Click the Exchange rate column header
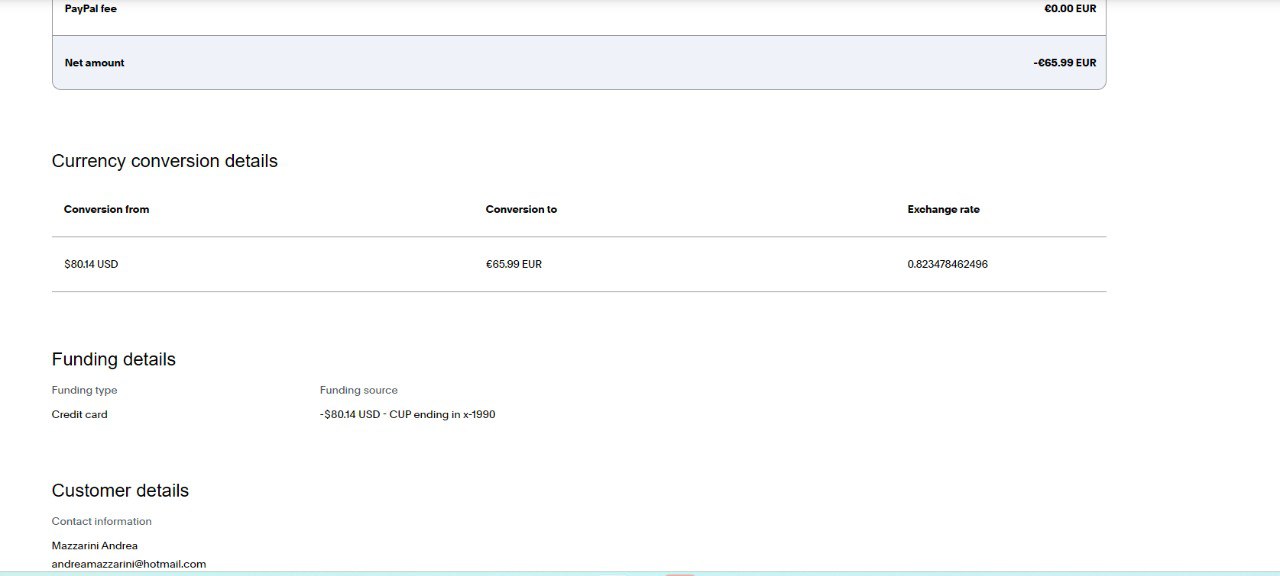Screen dimensions: 1280x576 pos(943,210)
